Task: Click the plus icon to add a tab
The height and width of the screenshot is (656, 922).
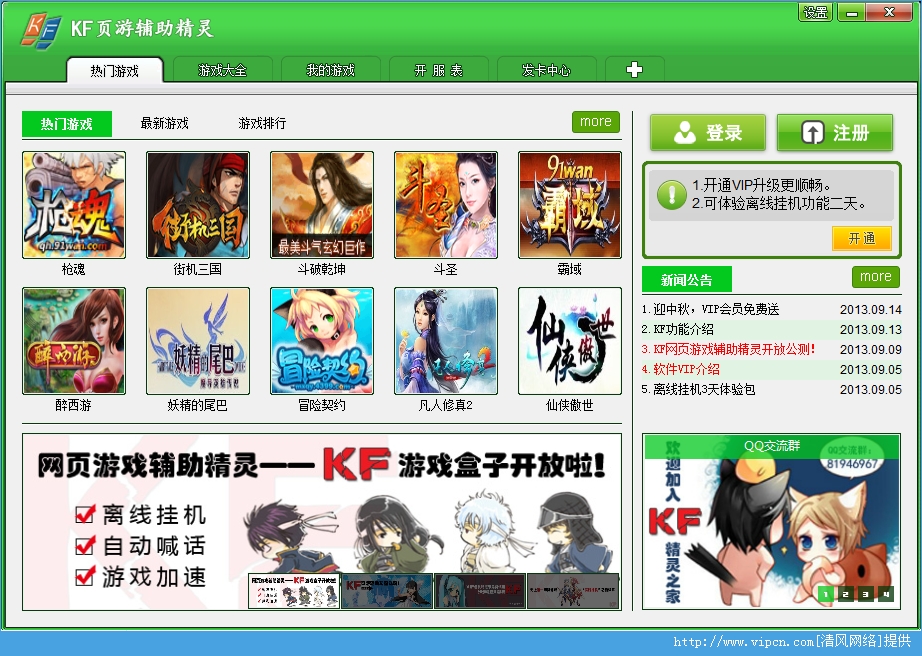Action: pos(634,70)
